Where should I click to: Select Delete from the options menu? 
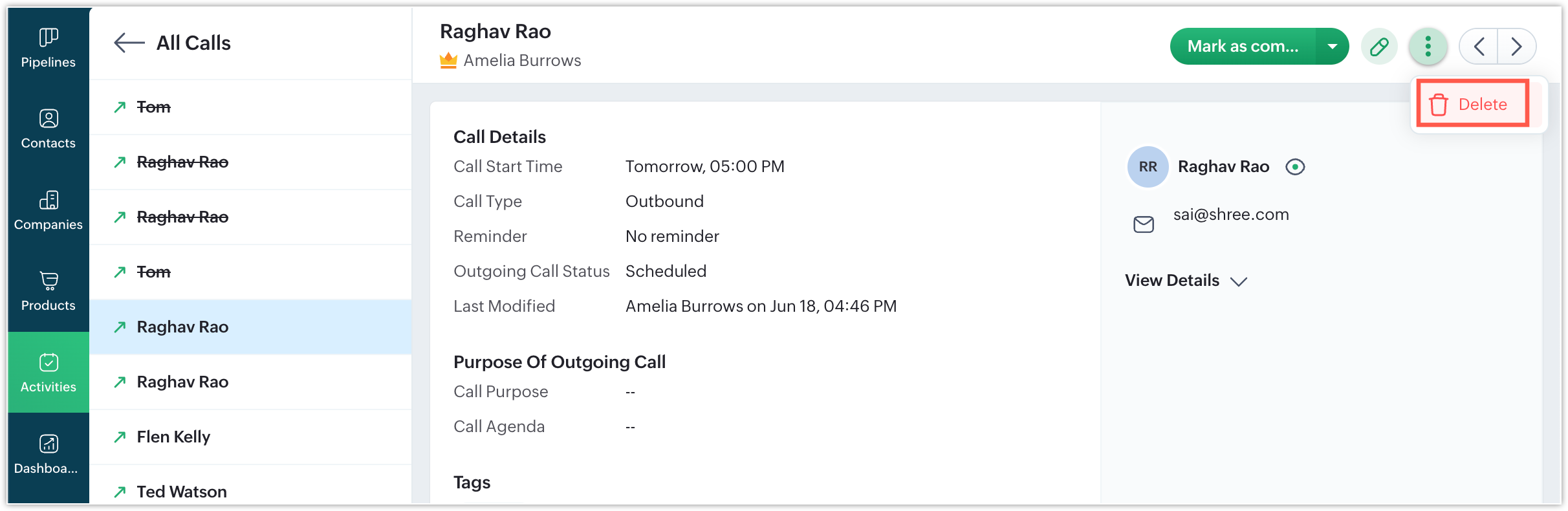point(1473,103)
